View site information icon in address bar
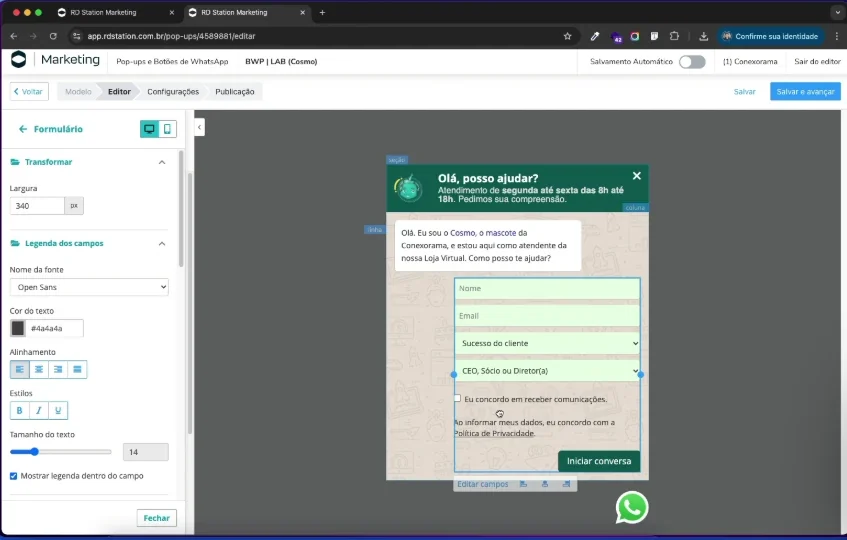 77,36
